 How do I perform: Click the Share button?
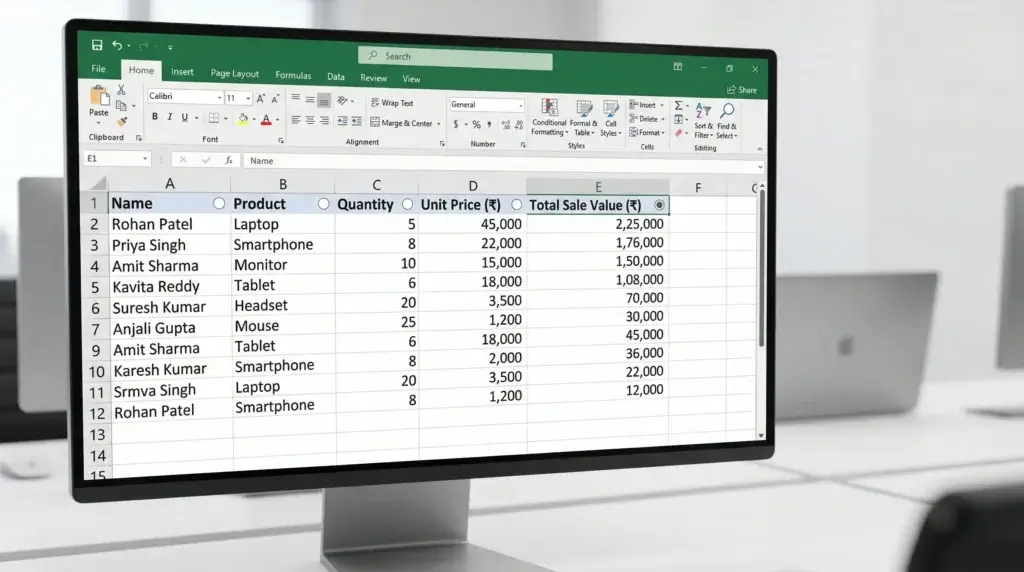click(743, 90)
